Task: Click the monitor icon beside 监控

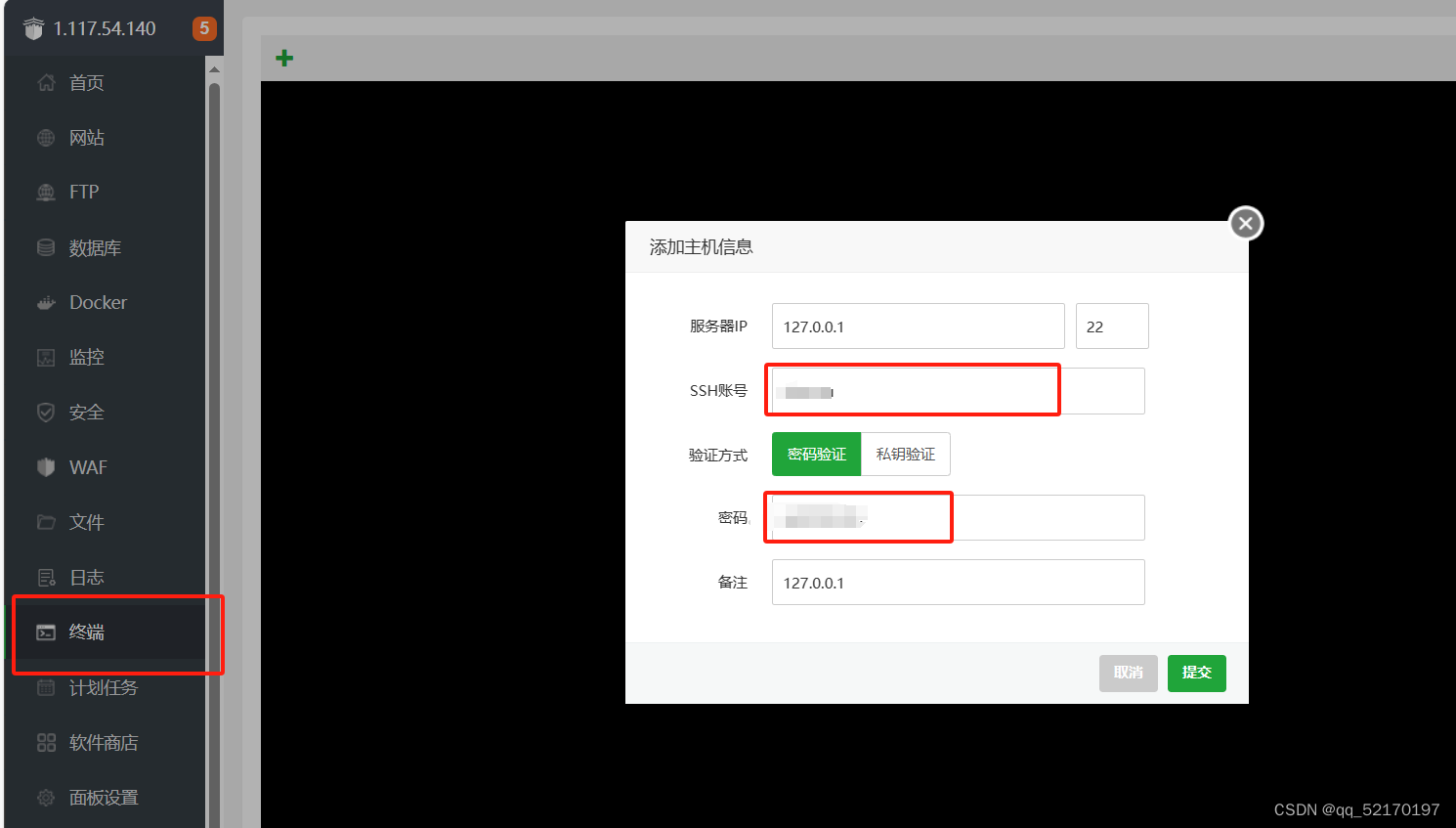Action: pyautogui.click(x=46, y=358)
